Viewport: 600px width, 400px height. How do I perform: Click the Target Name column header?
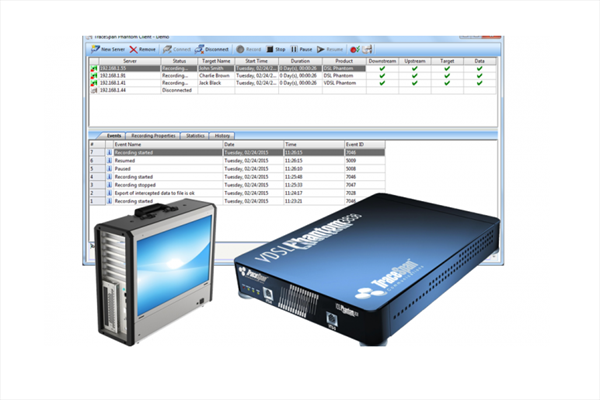(x=216, y=61)
